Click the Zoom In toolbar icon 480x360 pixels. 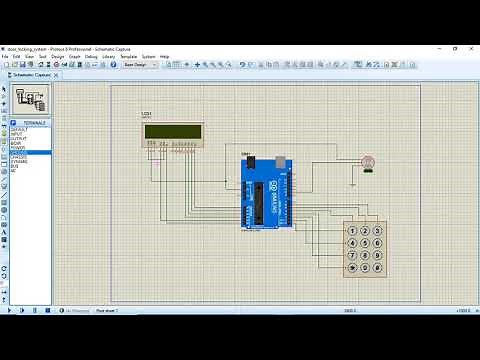pos(205,65)
